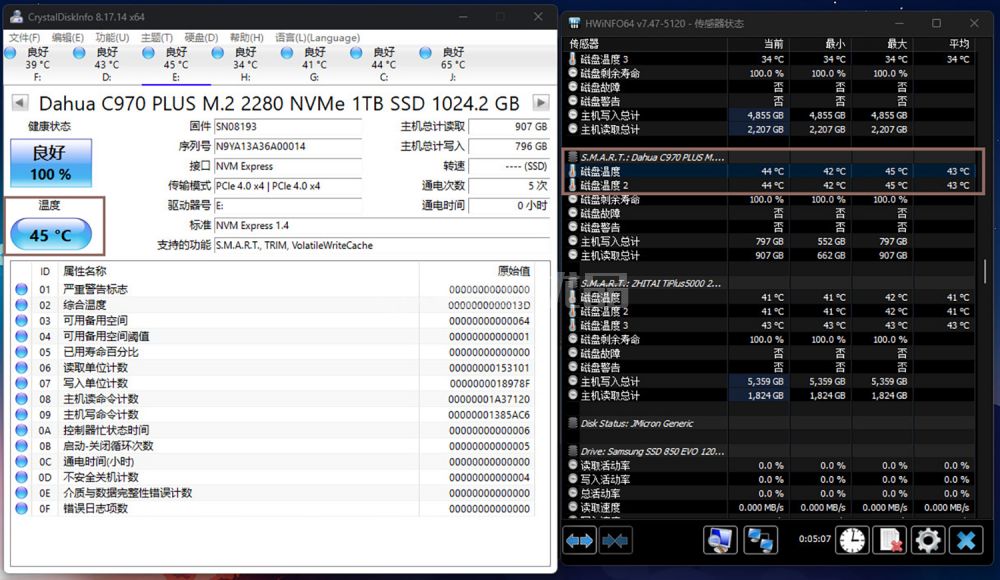
Task: Click status orb of attribute 05 已用寿命百分比
Action: [x=22, y=352]
